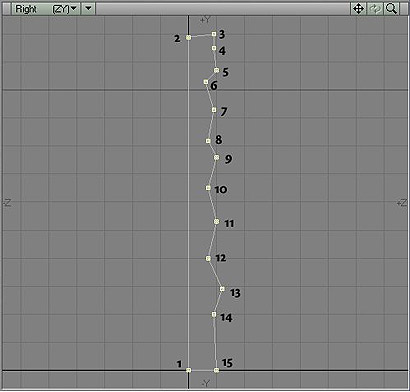Click the viewport zoom magnifier icon

point(391,9)
